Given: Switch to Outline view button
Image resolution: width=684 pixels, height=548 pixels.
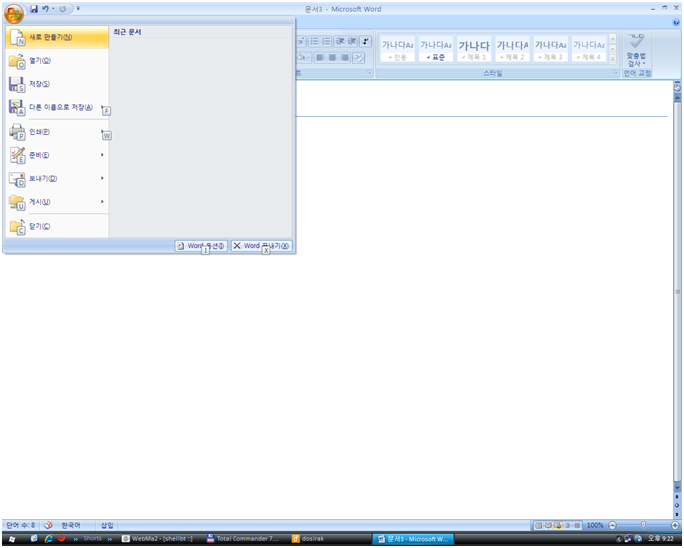Looking at the screenshot, I should [568, 525].
